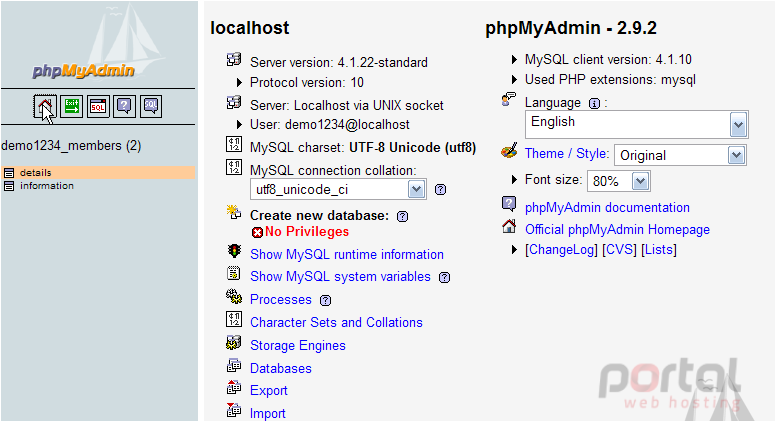Screen dimensions: 776x422
Task: Click the SQL documentation icon in the sidebar
Action: tap(151, 106)
